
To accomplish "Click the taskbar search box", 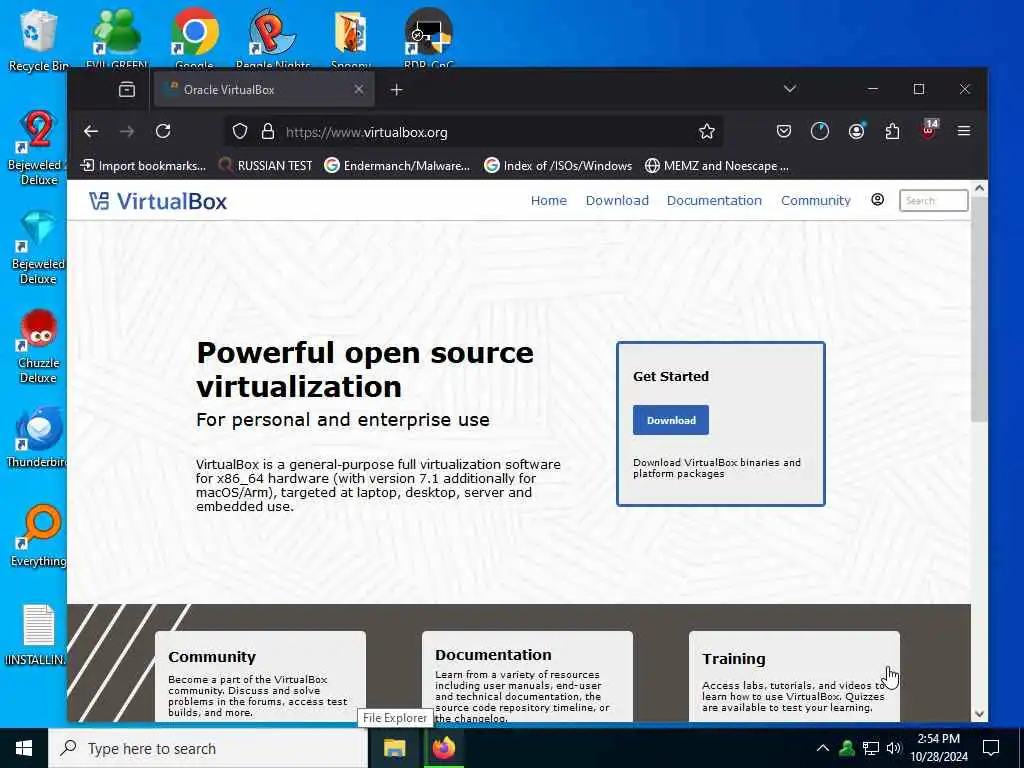I will click(x=208, y=748).
